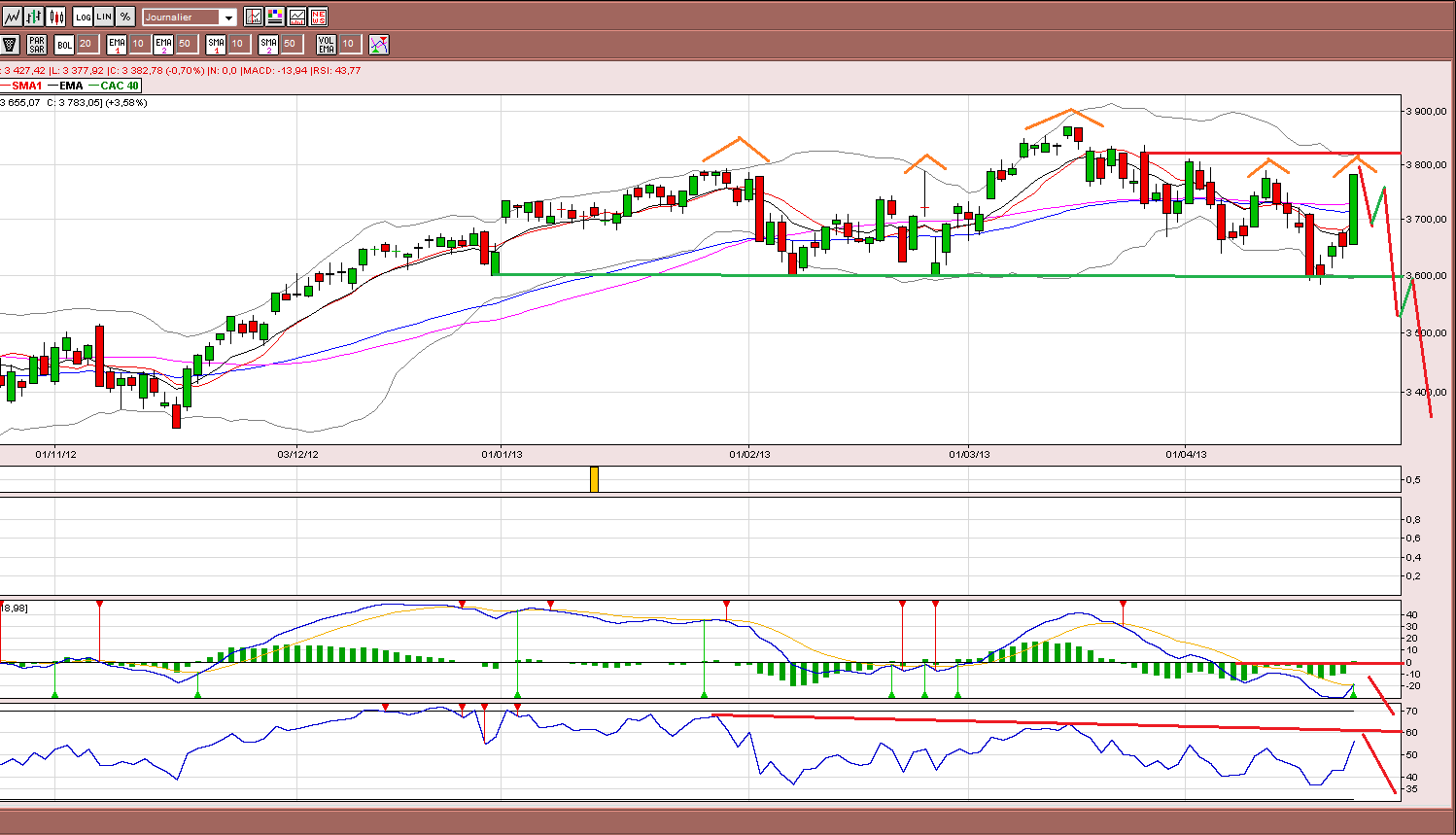Edit the SMA 2 period field
The width and height of the screenshot is (1456, 835).
coord(291,44)
